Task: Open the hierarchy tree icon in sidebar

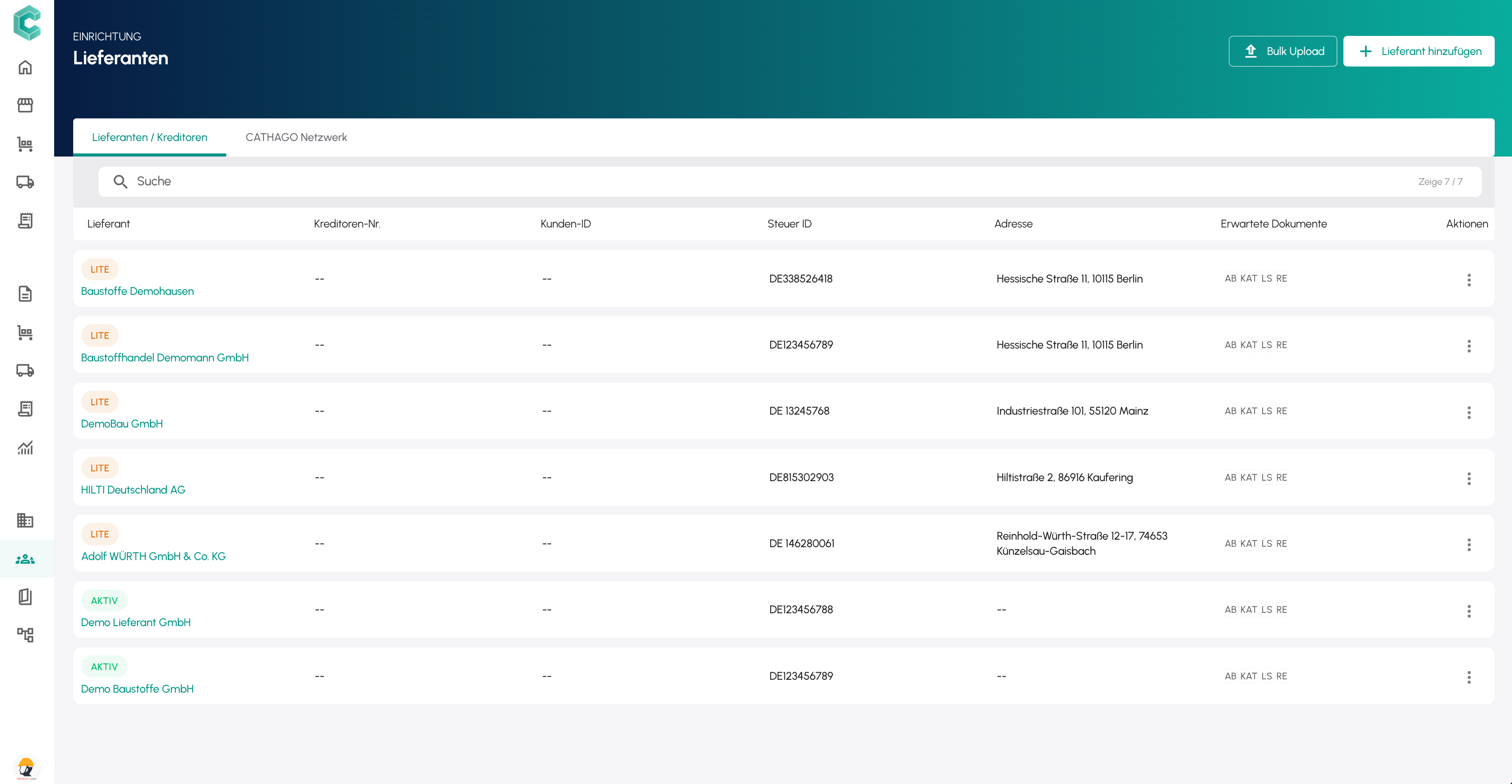Action: pyautogui.click(x=25, y=635)
